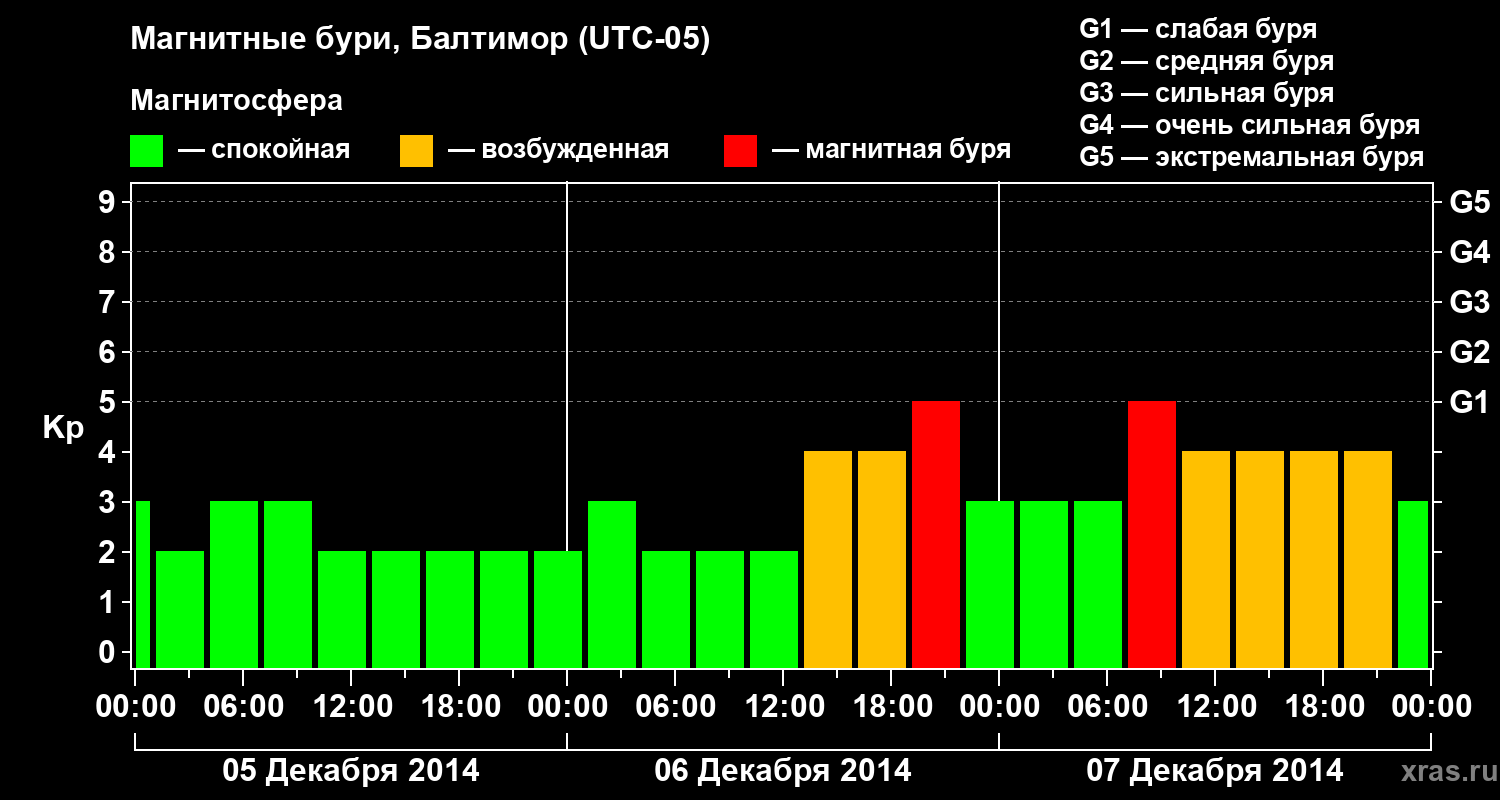Click the red 'магнитная буря' legend swatch
Image resolution: width=1500 pixels, height=800 pixels.
[x=740, y=151]
